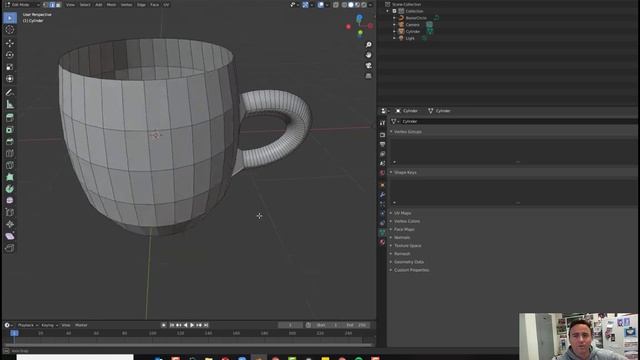Open the Select menu
This screenshot has height=360, width=640.
(x=85, y=5)
